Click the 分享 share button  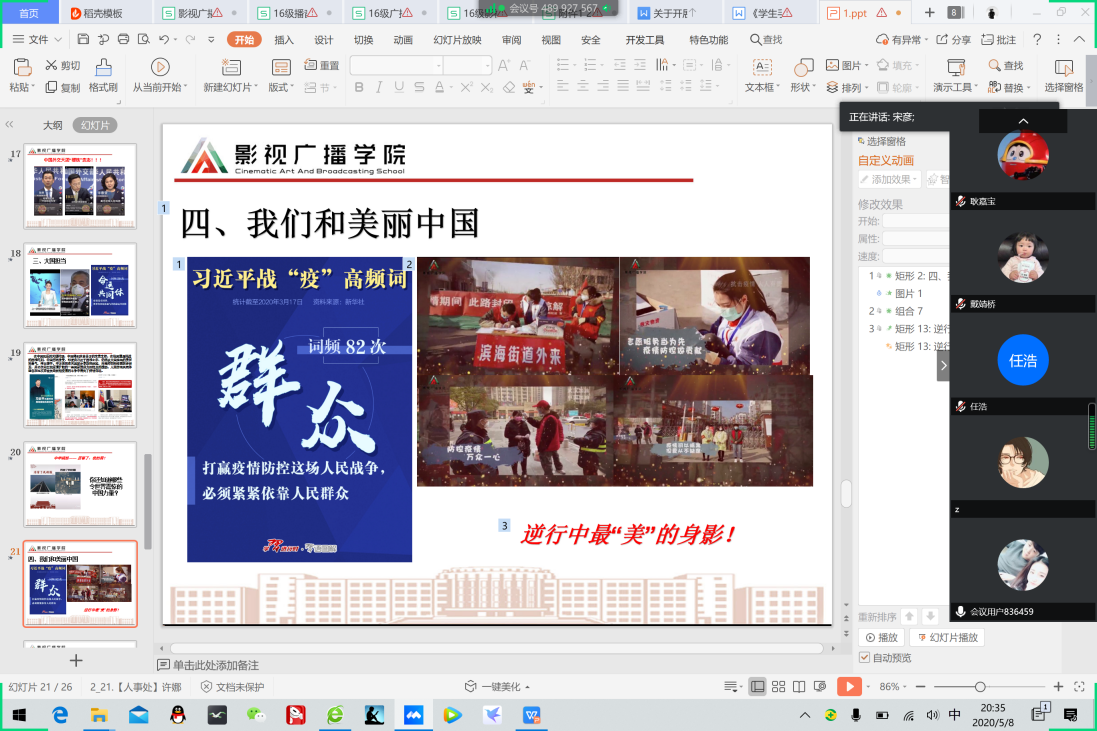(953, 40)
